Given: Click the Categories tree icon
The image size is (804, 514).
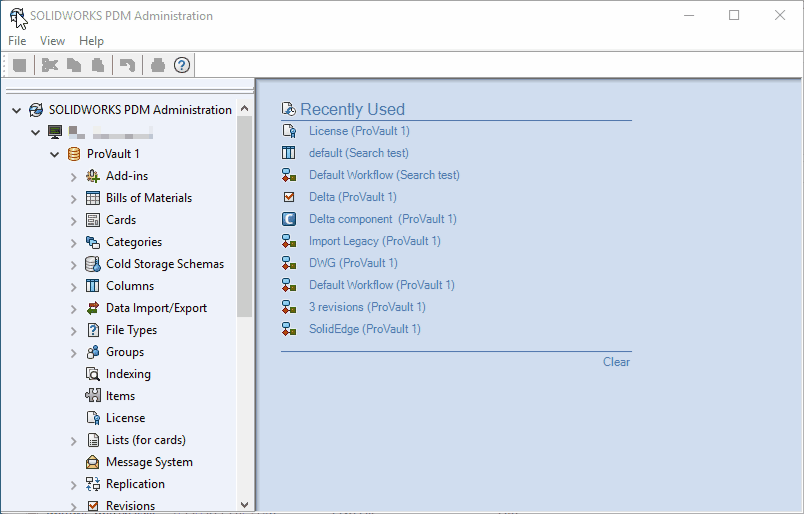Looking at the screenshot, I should (93, 242).
